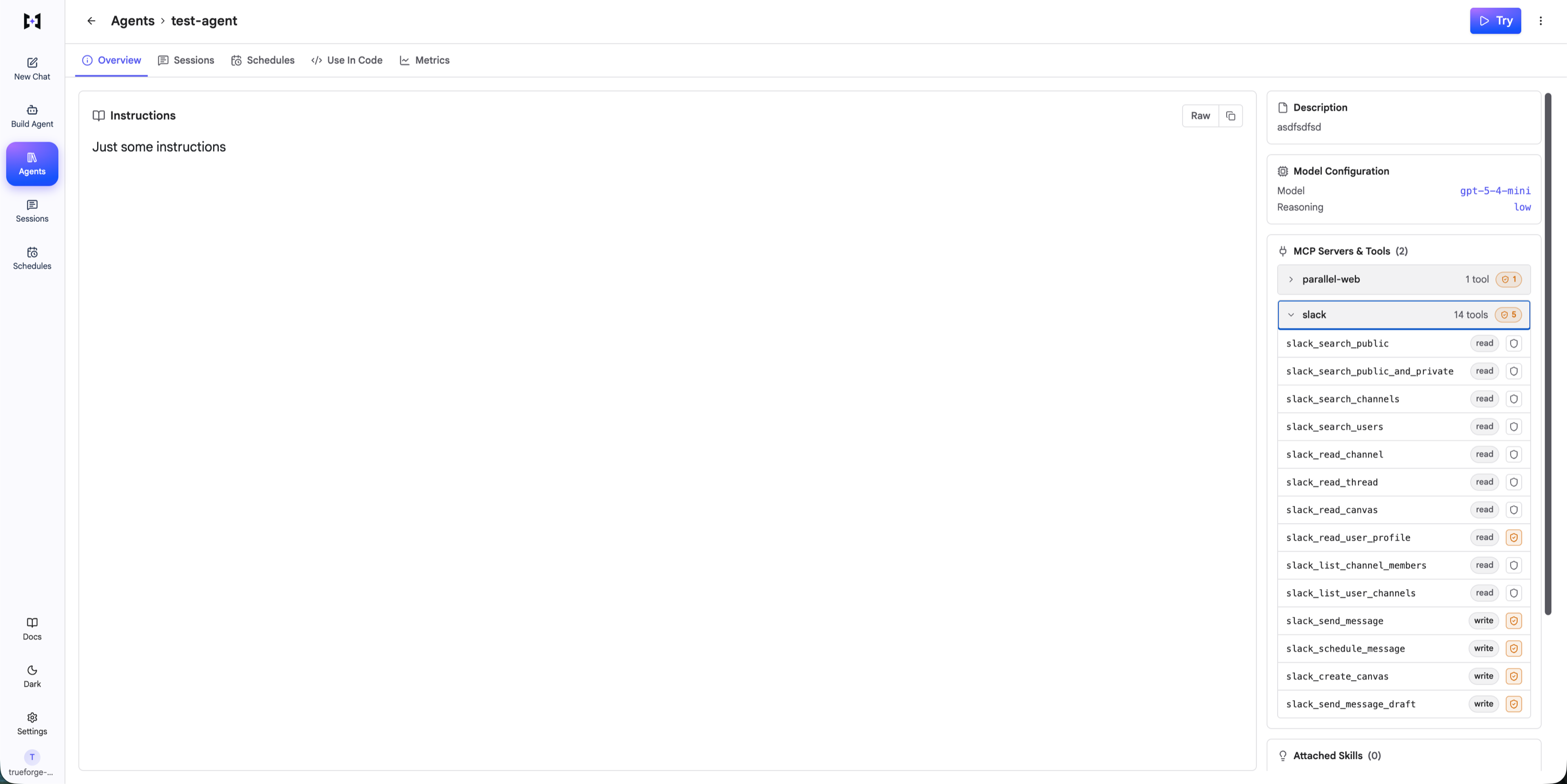This screenshot has height=784, width=1567.
Task: Toggle shield for slack_read_channel
Action: [1513, 454]
